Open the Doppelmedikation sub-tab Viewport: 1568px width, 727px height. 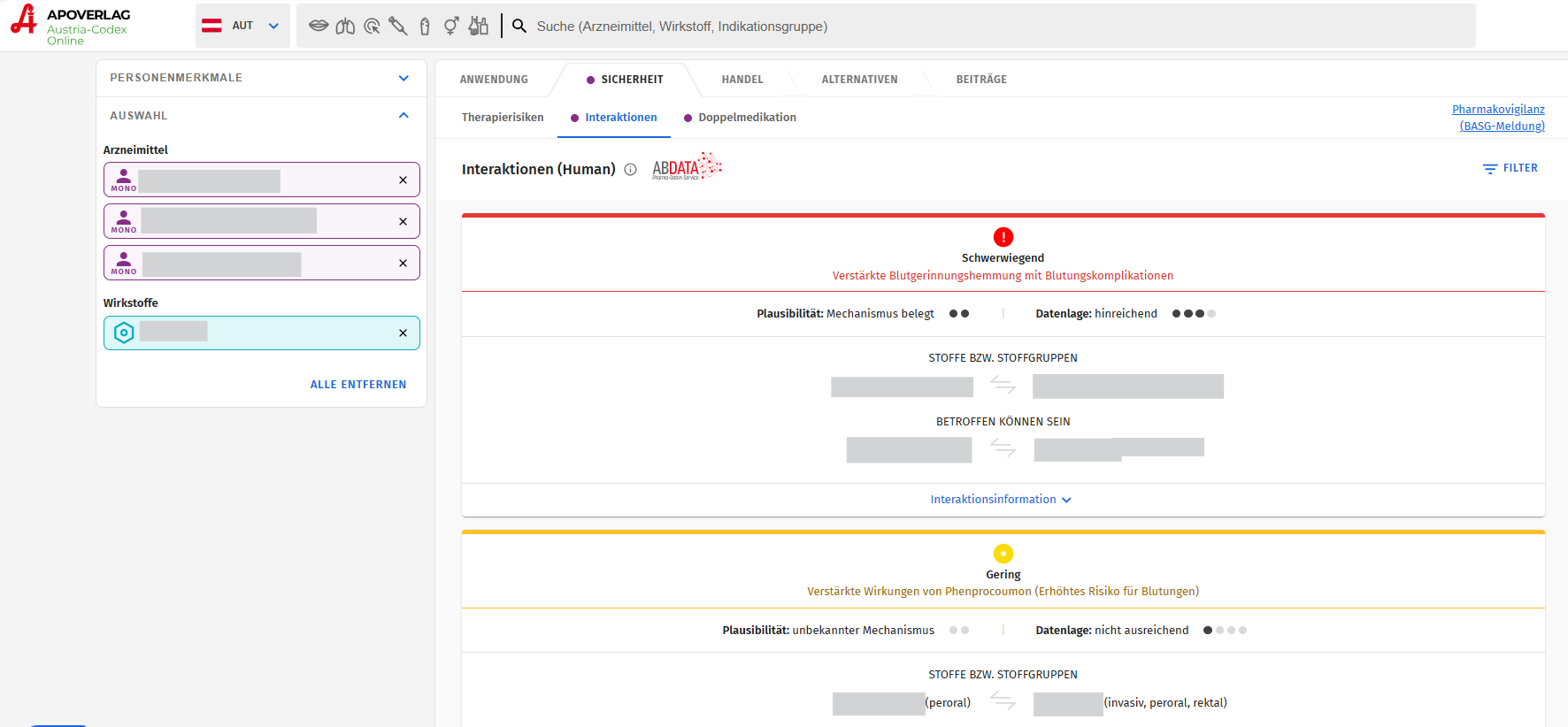[740, 118]
